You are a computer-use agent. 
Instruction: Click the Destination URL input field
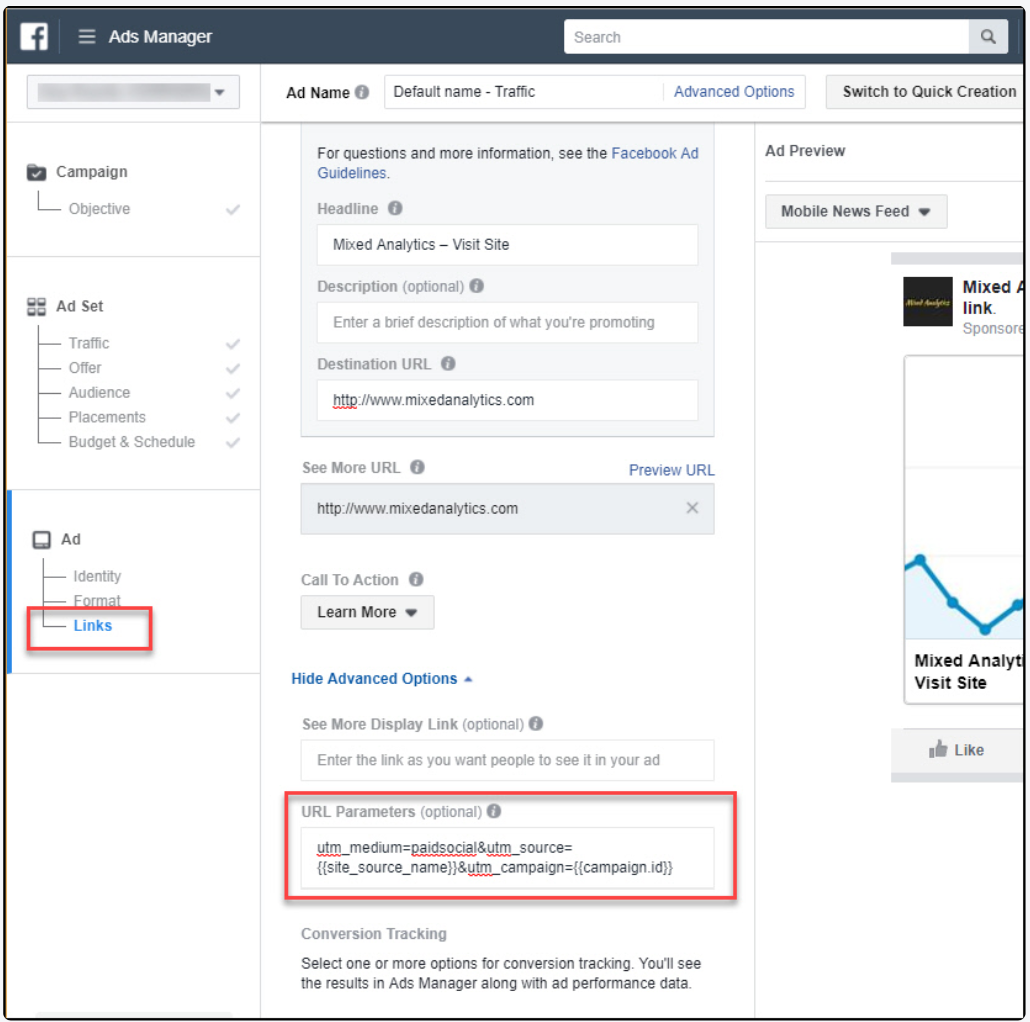[507, 400]
